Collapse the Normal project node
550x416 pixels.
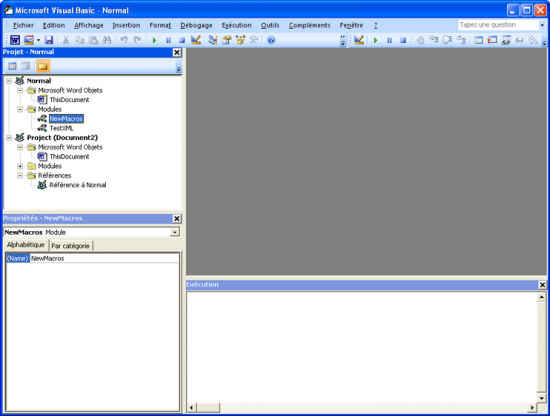pos(9,81)
